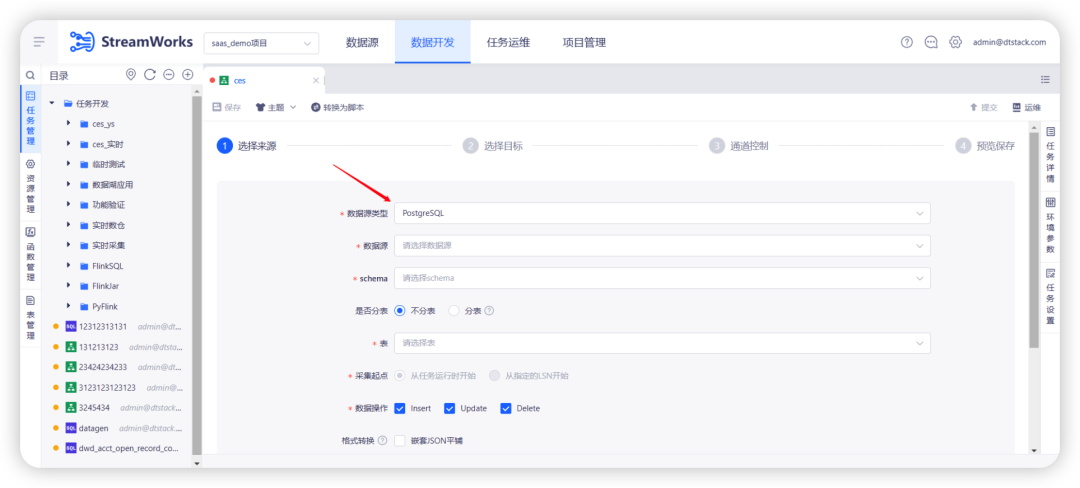
Task: Enable 嵌套JSON平铺 checkbox
Action: coord(399,441)
